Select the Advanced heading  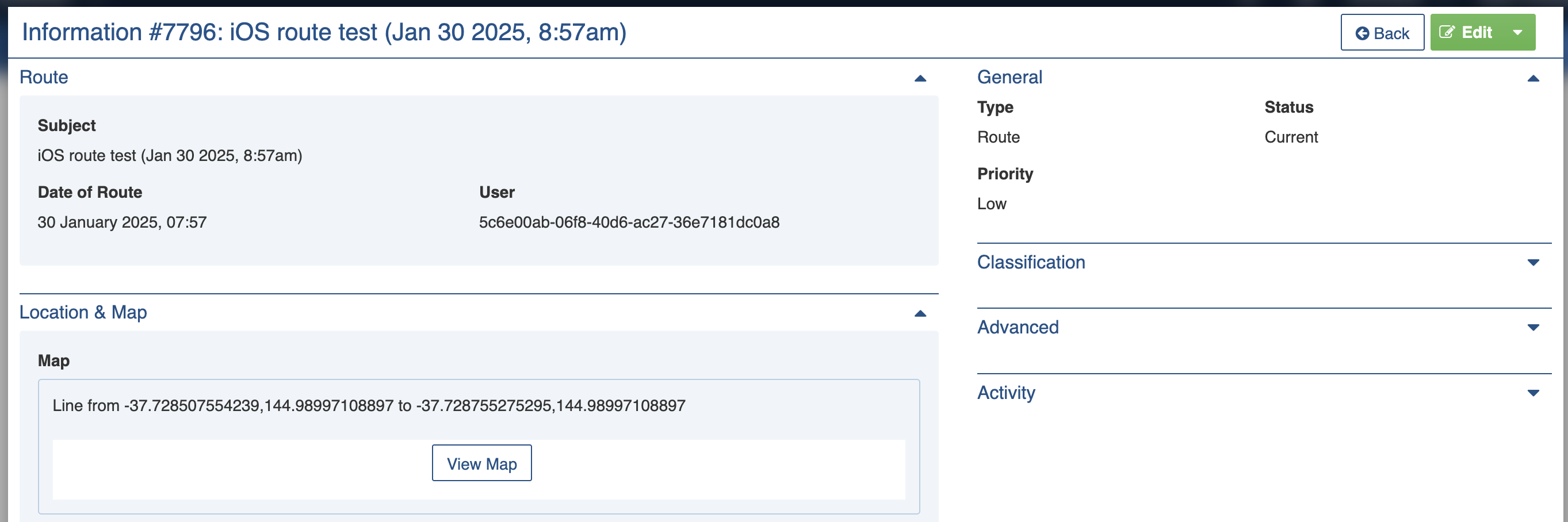[1017, 327]
